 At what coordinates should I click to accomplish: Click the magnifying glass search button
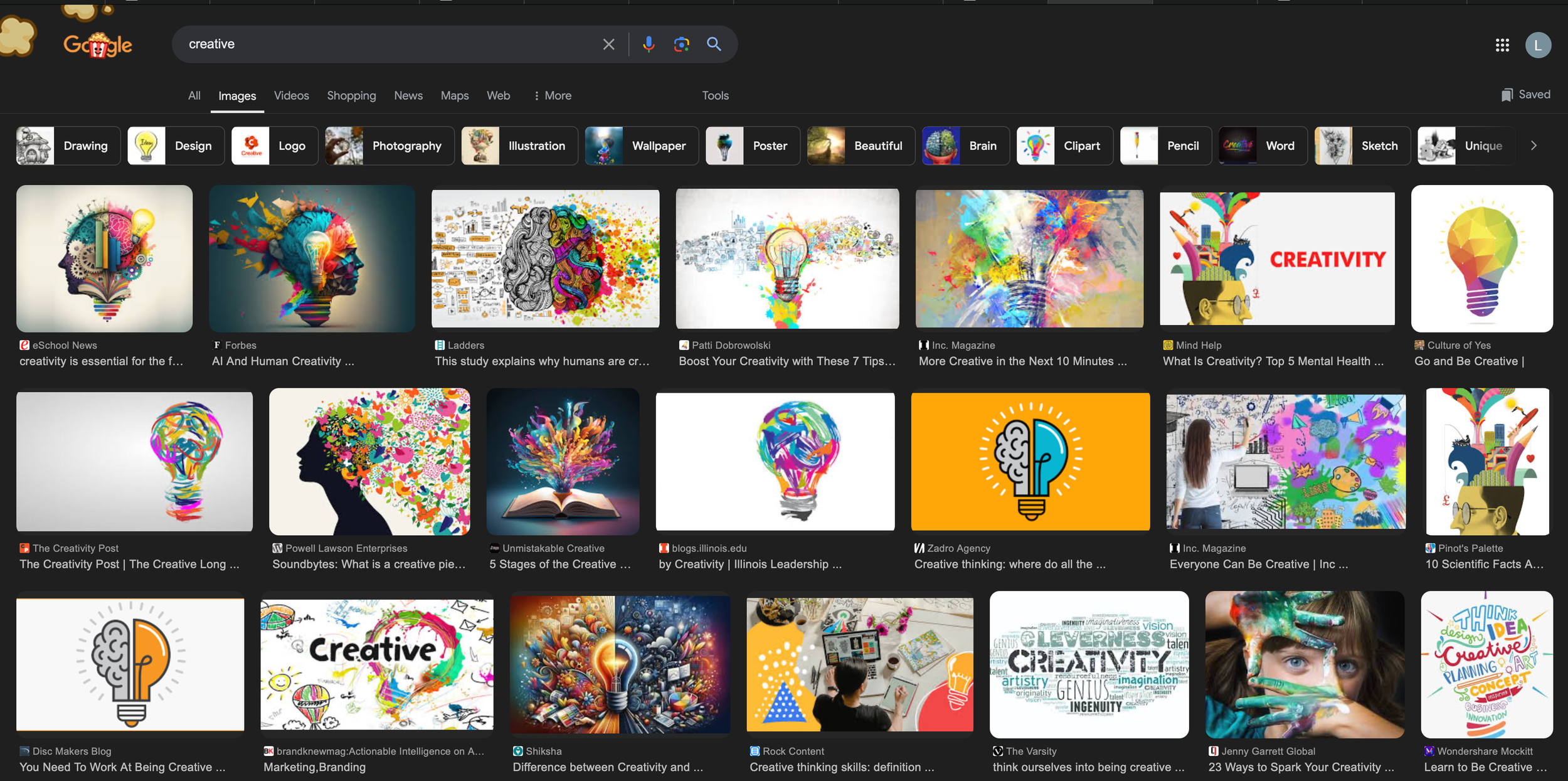tap(714, 44)
